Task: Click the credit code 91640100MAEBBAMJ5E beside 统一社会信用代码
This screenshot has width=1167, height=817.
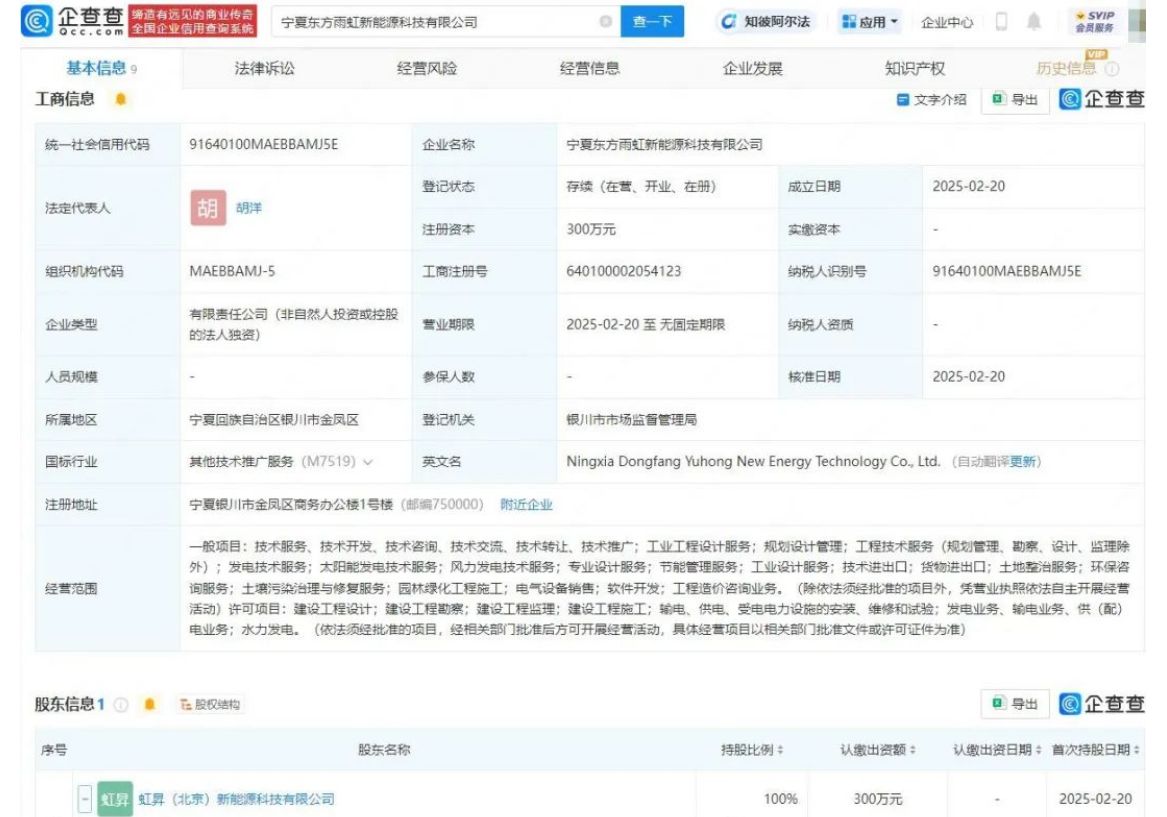Action: 263,144
